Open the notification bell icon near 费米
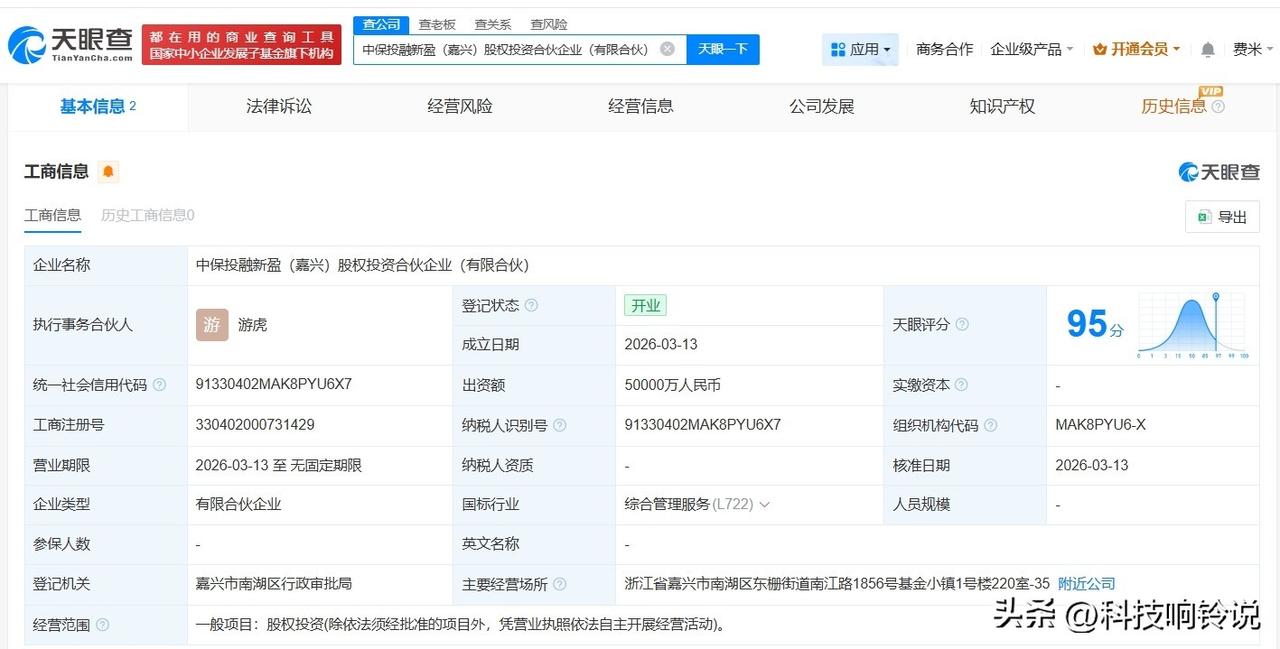The image size is (1280, 649). 1207,48
